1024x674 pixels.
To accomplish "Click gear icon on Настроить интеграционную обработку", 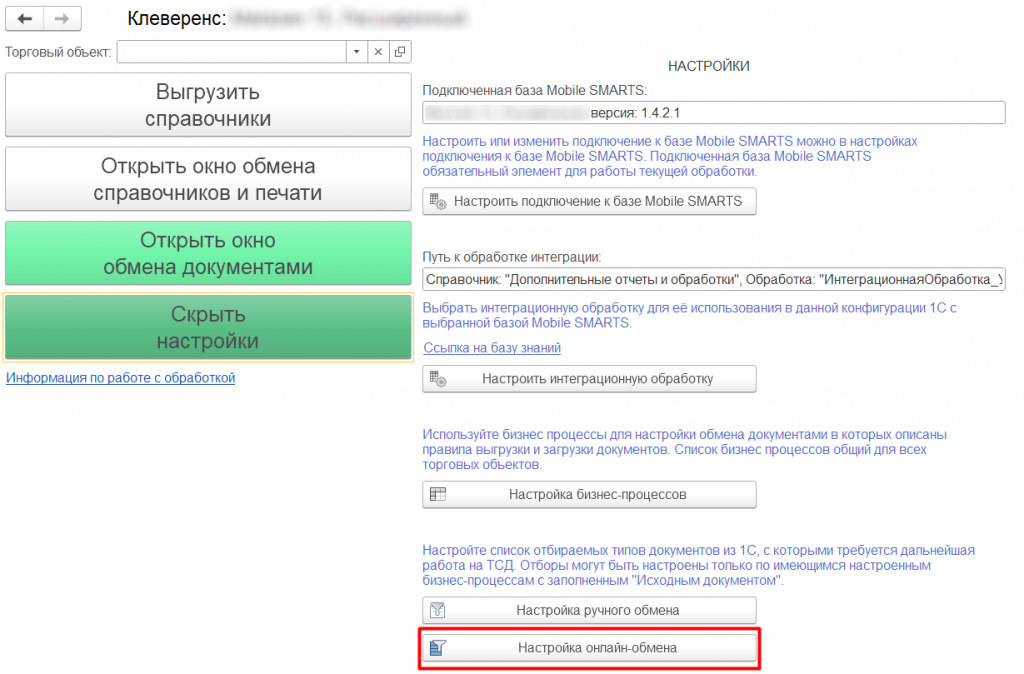I will point(438,379).
